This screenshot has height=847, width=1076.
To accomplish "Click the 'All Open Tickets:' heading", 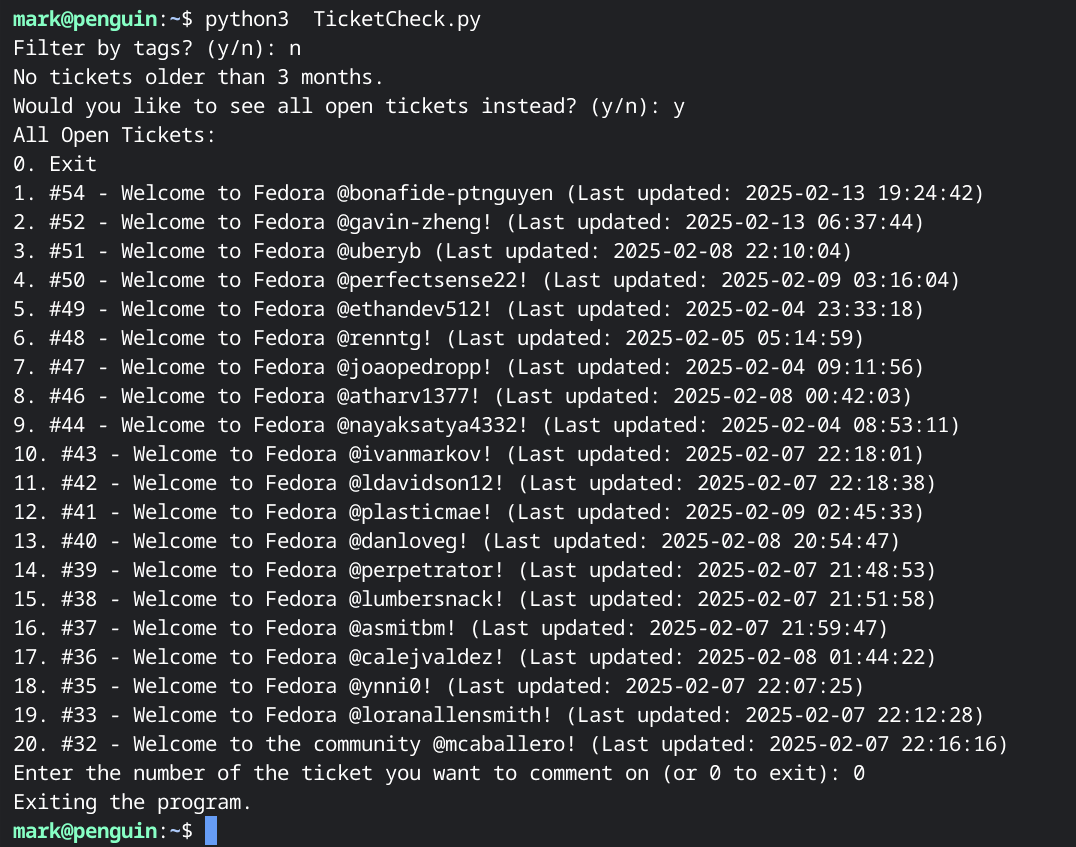I will tap(115, 135).
